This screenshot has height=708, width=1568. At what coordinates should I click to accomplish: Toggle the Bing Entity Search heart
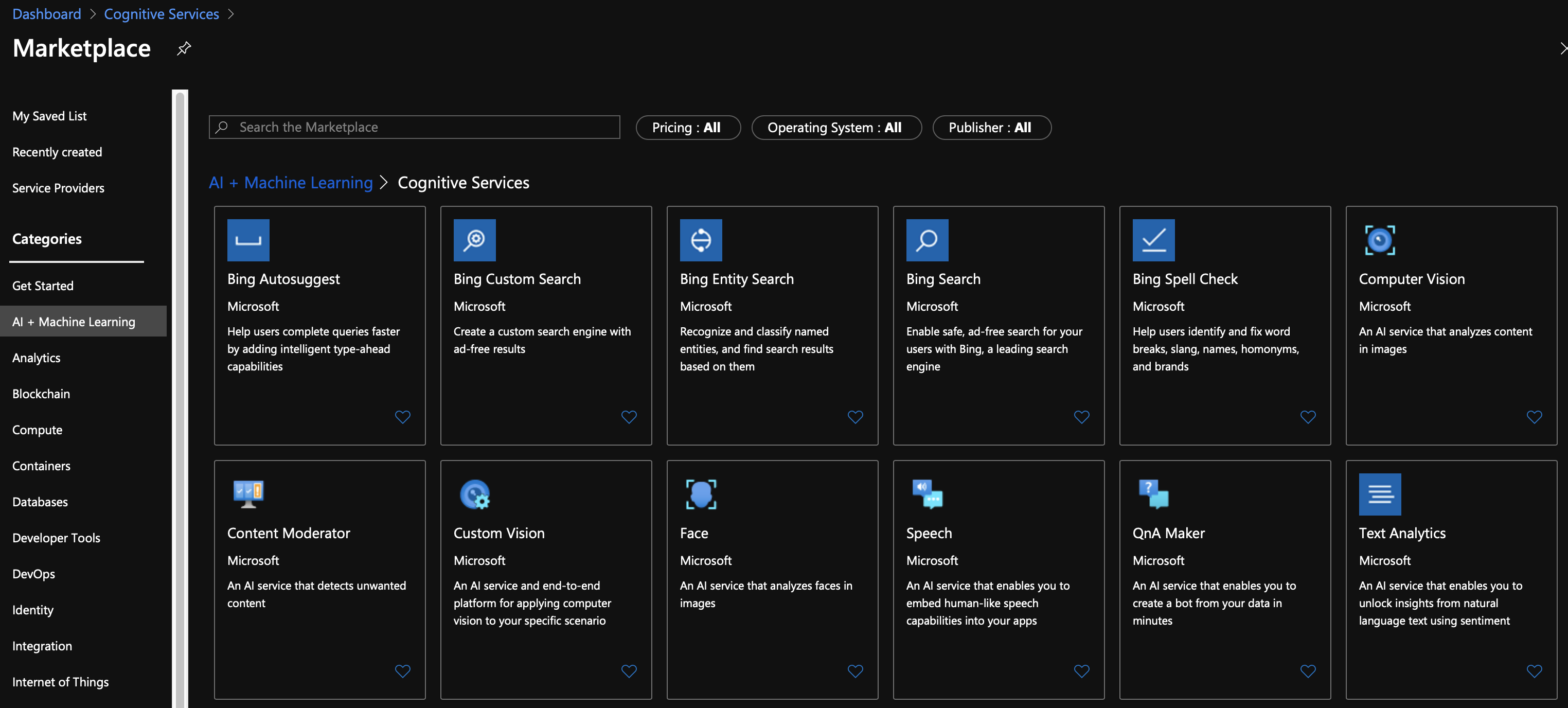coord(856,417)
